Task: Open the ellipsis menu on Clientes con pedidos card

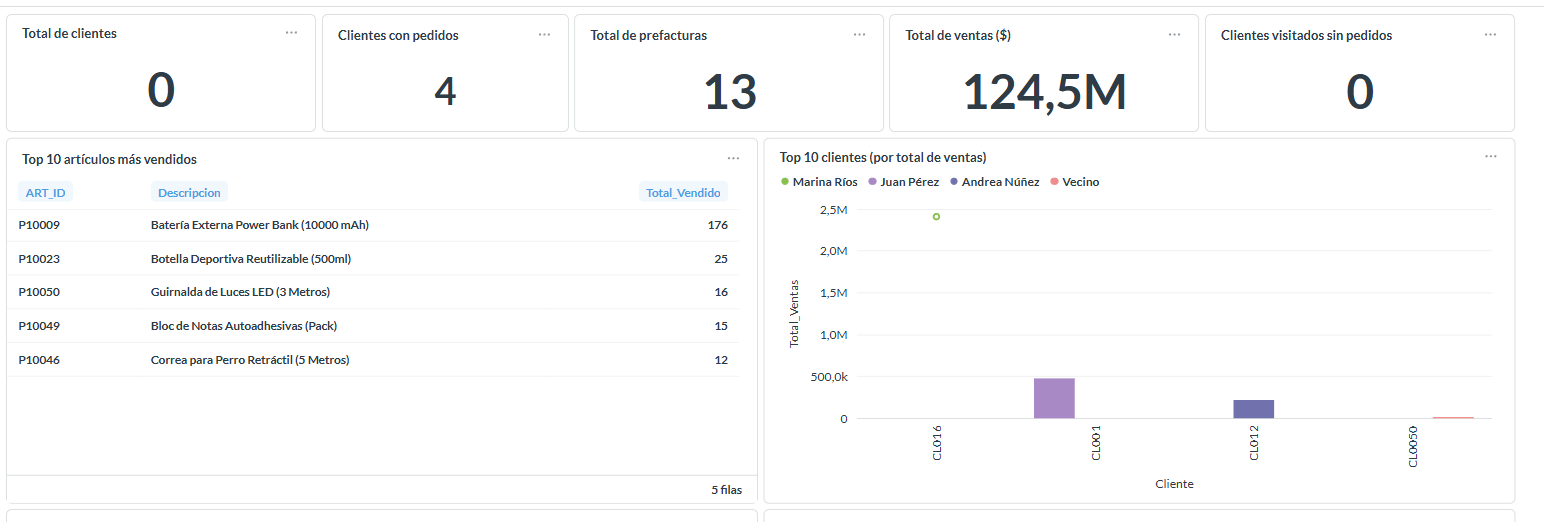Action: (544, 34)
